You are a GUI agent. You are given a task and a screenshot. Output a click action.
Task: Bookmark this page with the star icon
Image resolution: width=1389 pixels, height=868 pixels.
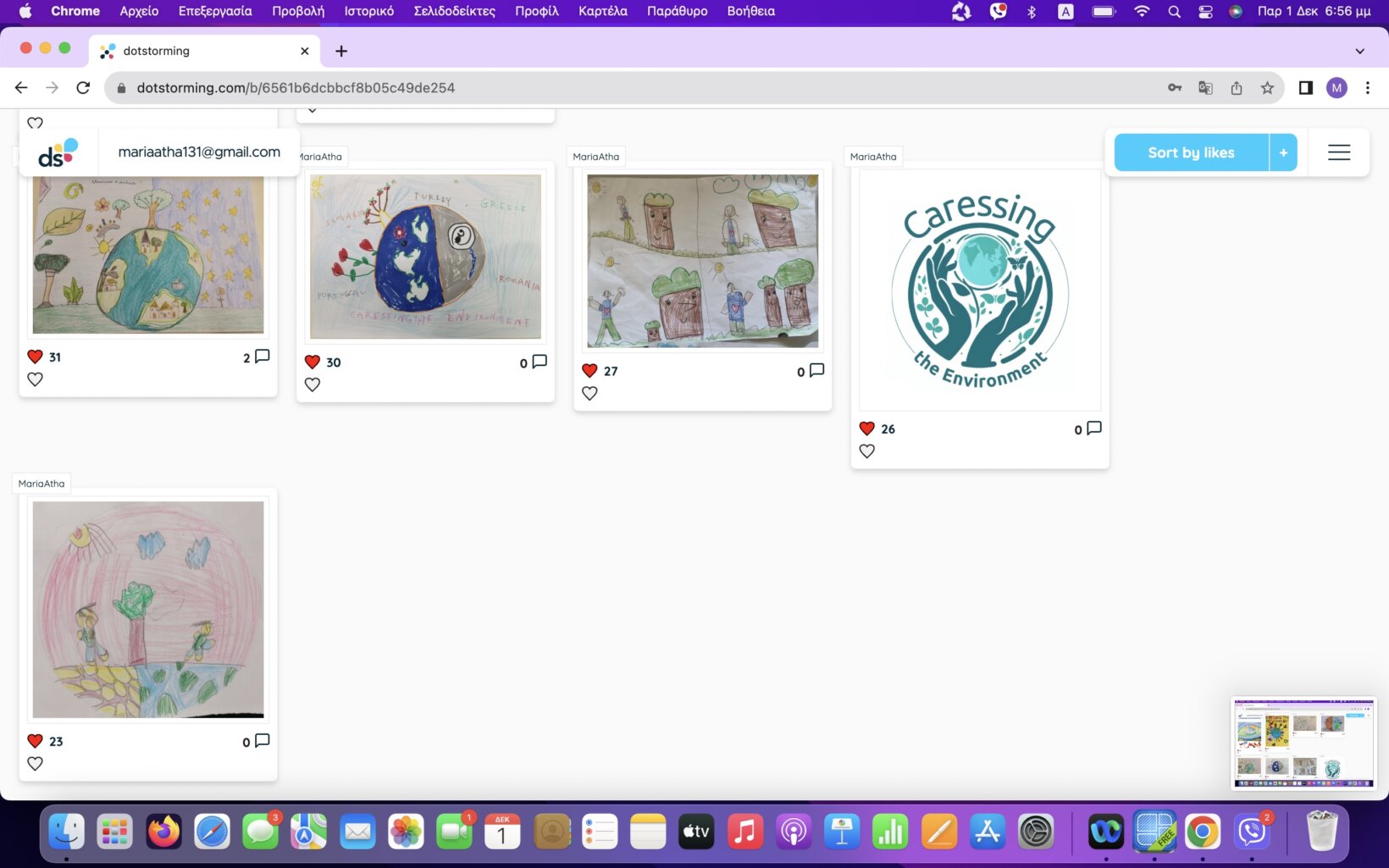(1267, 88)
